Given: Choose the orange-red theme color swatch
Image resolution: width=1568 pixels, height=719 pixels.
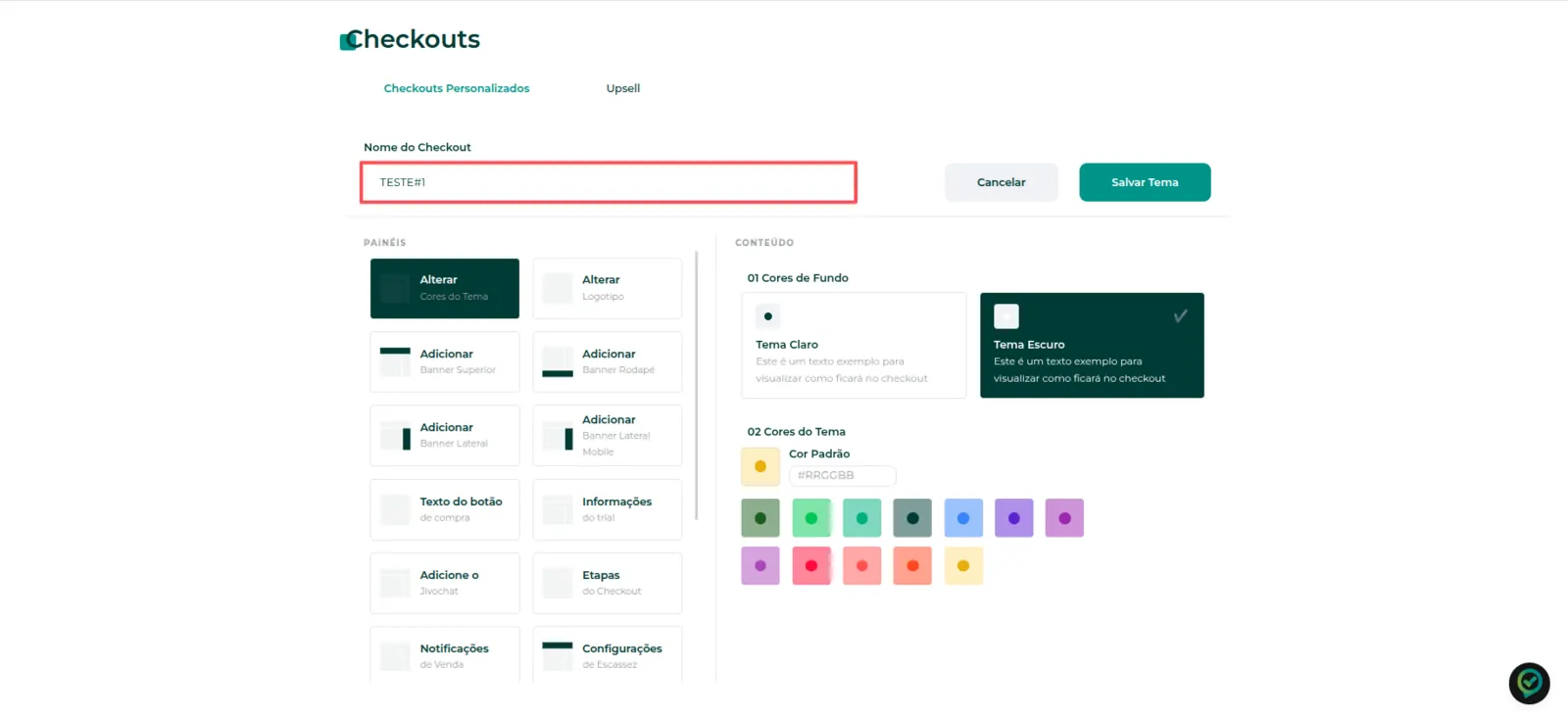Looking at the screenshot, I should point(912,565).
